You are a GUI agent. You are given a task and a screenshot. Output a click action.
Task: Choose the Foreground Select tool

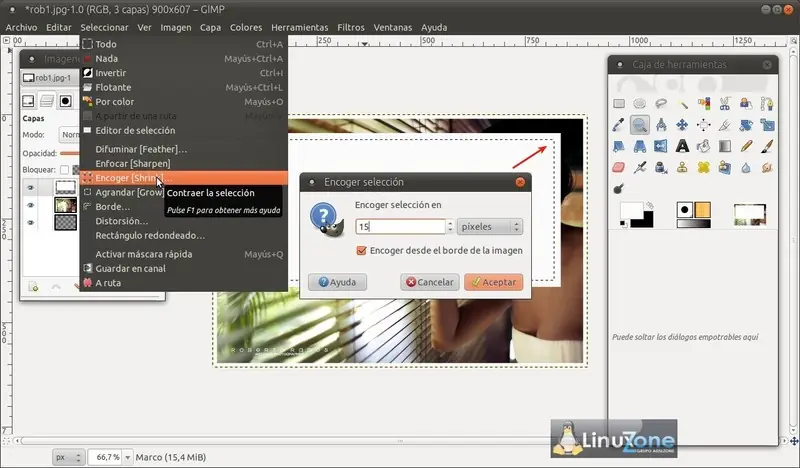pyautogui.click(x=746, y=104)
